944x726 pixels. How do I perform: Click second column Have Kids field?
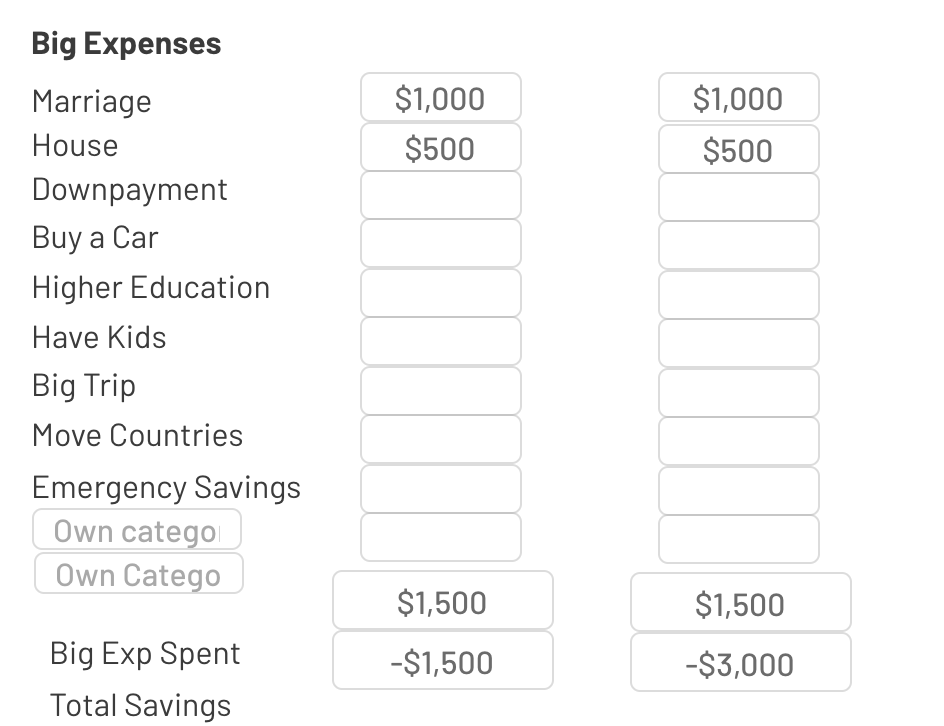pyautogui.click(x=739, y=343)
